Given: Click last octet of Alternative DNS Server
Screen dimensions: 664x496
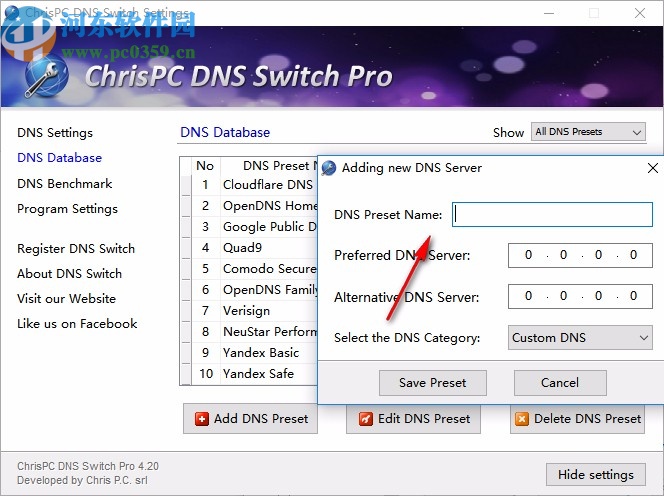Looking at the screenshot, I should 633,296.
